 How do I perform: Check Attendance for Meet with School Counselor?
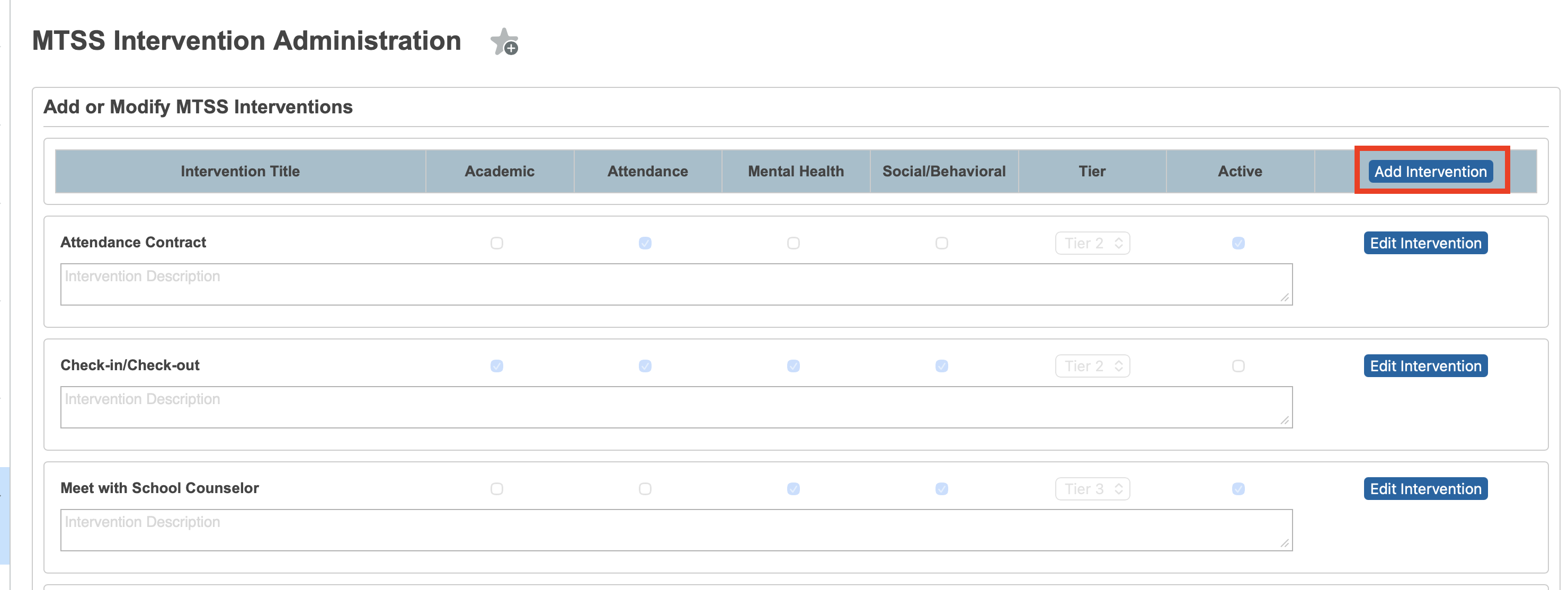click(645, 488)
